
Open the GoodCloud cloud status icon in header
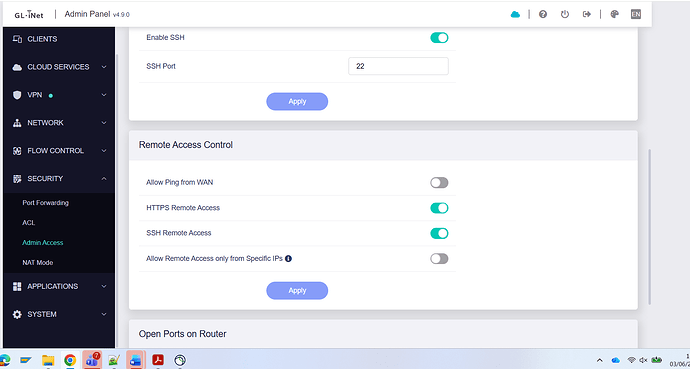coord(515,15)
